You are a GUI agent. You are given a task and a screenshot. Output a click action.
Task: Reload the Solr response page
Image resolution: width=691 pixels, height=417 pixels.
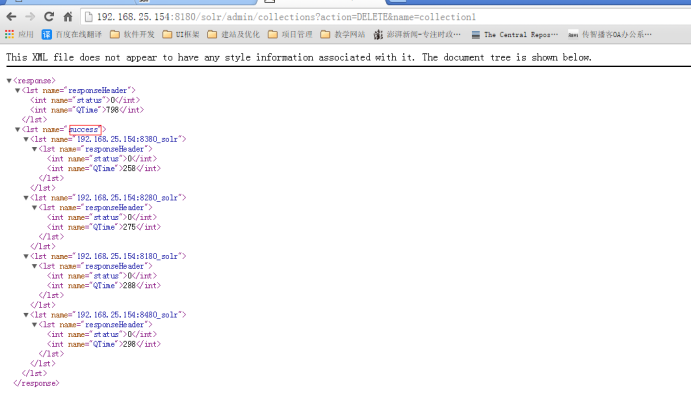pos(49,17)
